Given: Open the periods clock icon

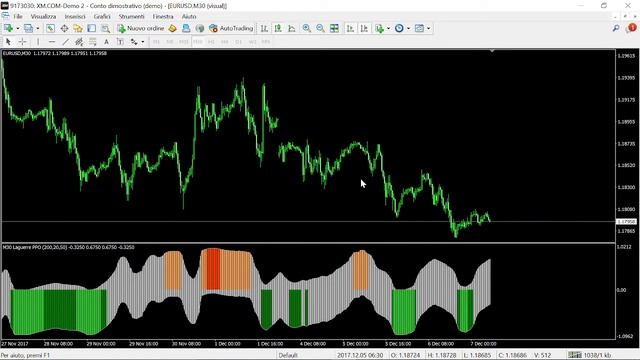Looking at the screenshot, I should coord(399,28).
